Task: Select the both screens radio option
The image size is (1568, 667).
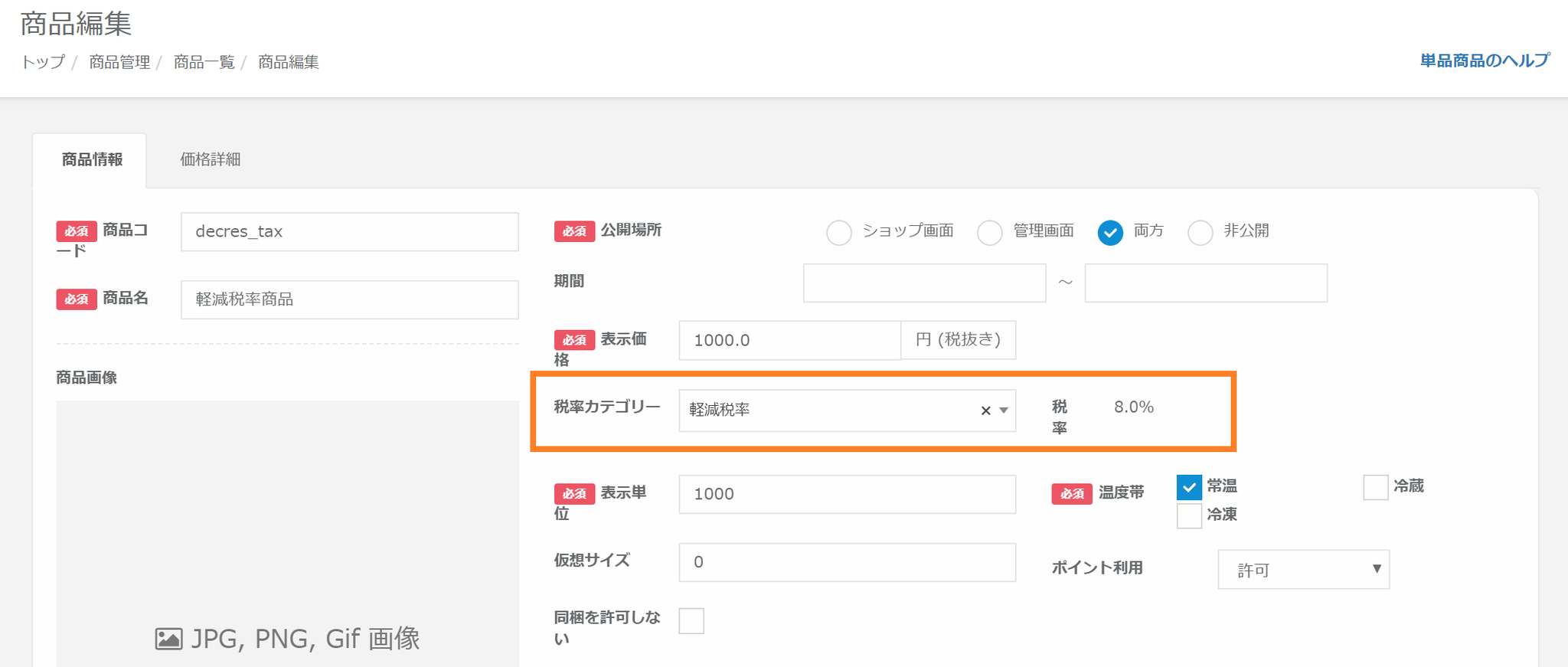Action: click(1110, 232)
